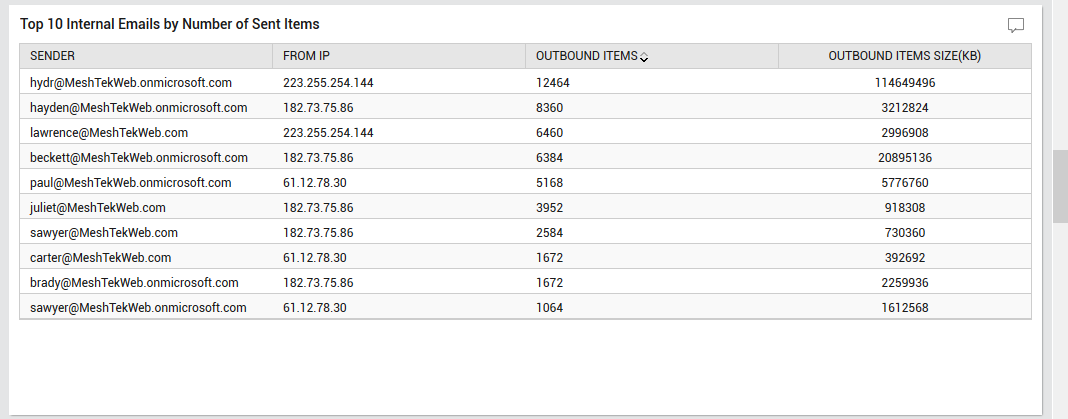Sort by the FROM IP column header

pos(307,56)
